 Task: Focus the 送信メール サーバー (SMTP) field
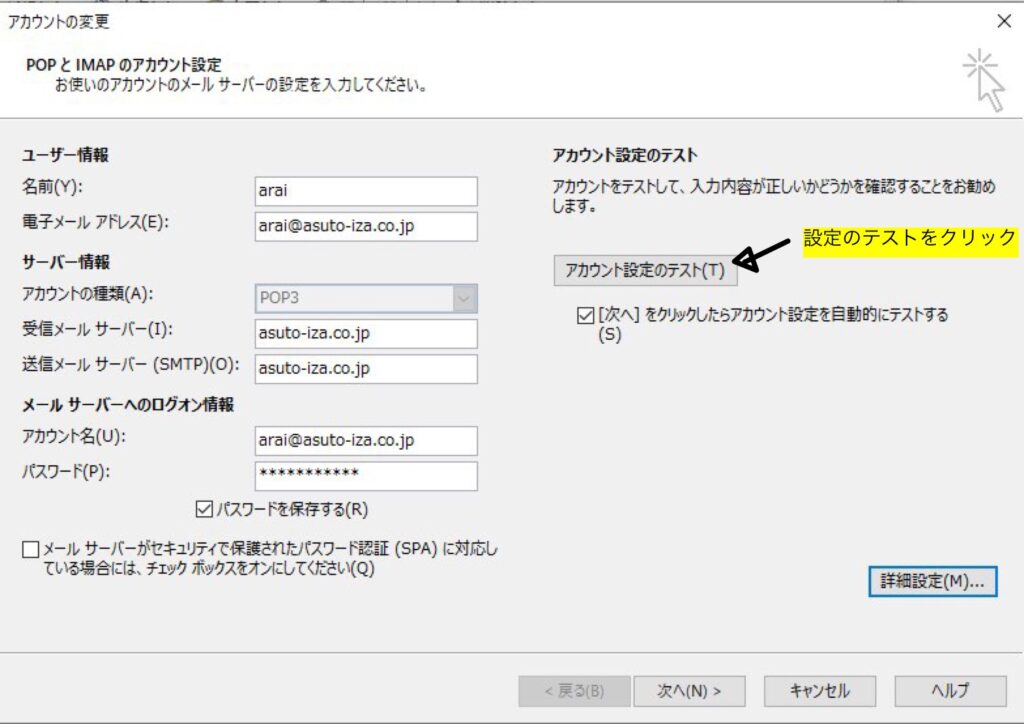pos(365,369)
